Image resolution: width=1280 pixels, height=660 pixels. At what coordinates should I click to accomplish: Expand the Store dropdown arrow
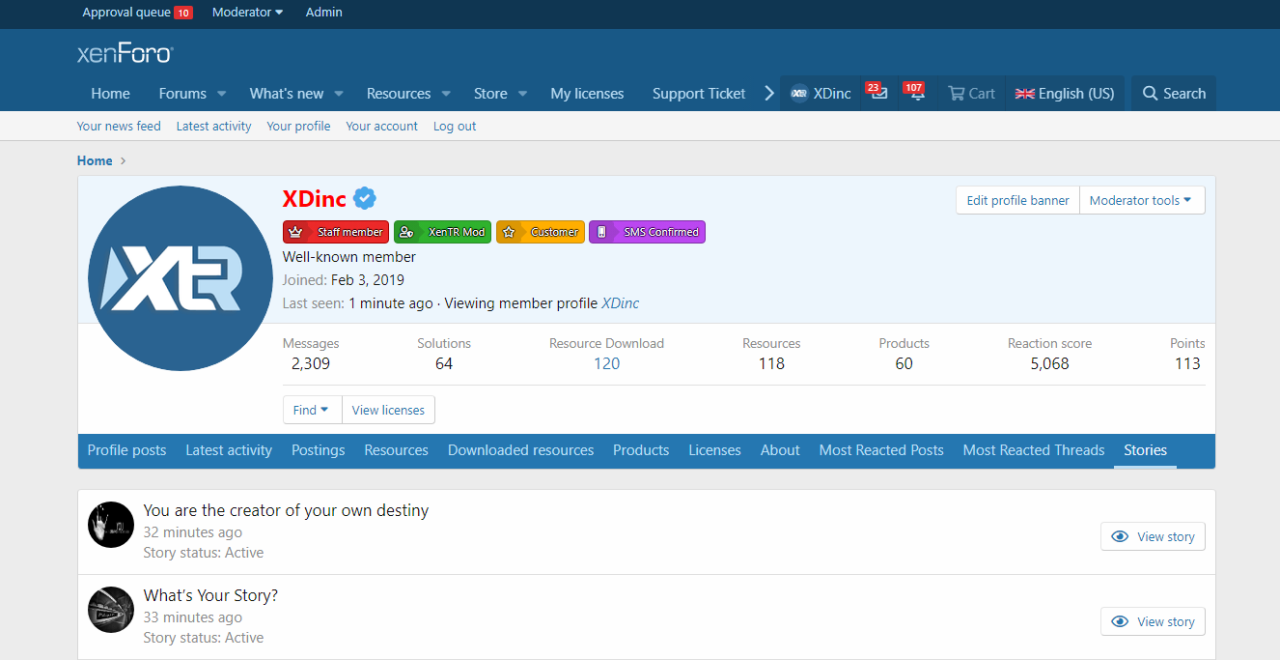pos(522,93)
